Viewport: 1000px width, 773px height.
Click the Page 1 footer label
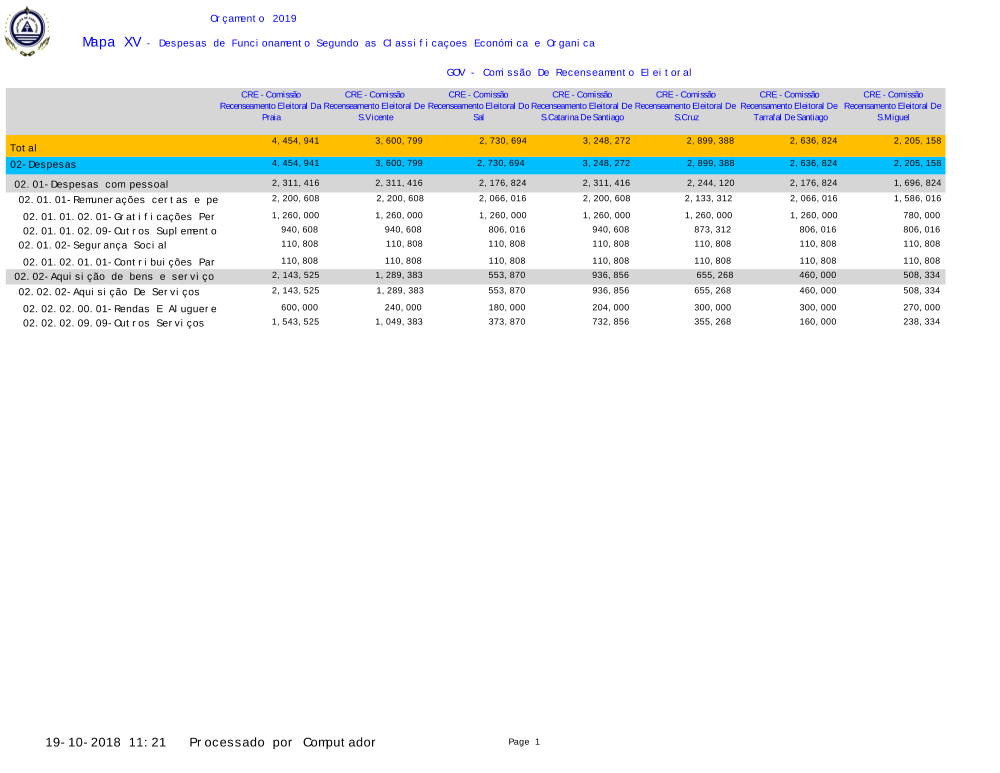point(524,742)
